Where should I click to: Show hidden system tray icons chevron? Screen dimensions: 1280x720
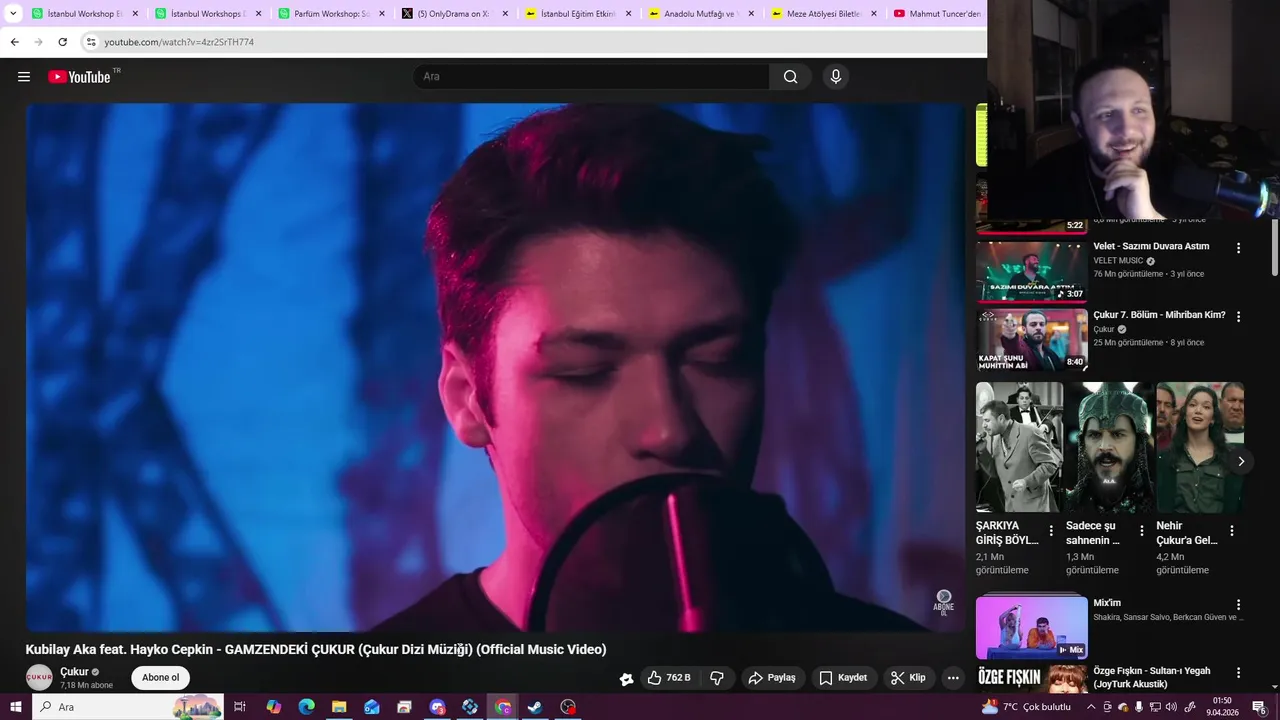[x=1091, y=707]
